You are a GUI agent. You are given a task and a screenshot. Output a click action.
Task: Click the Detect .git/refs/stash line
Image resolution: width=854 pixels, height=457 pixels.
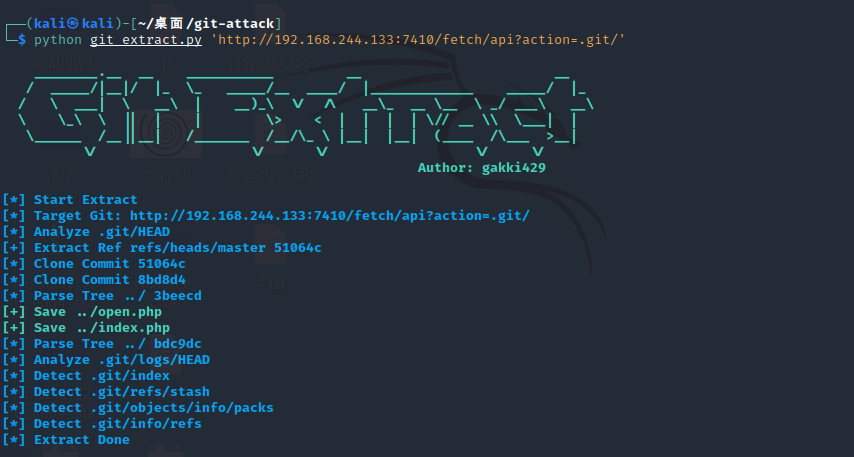coord(106,392)
